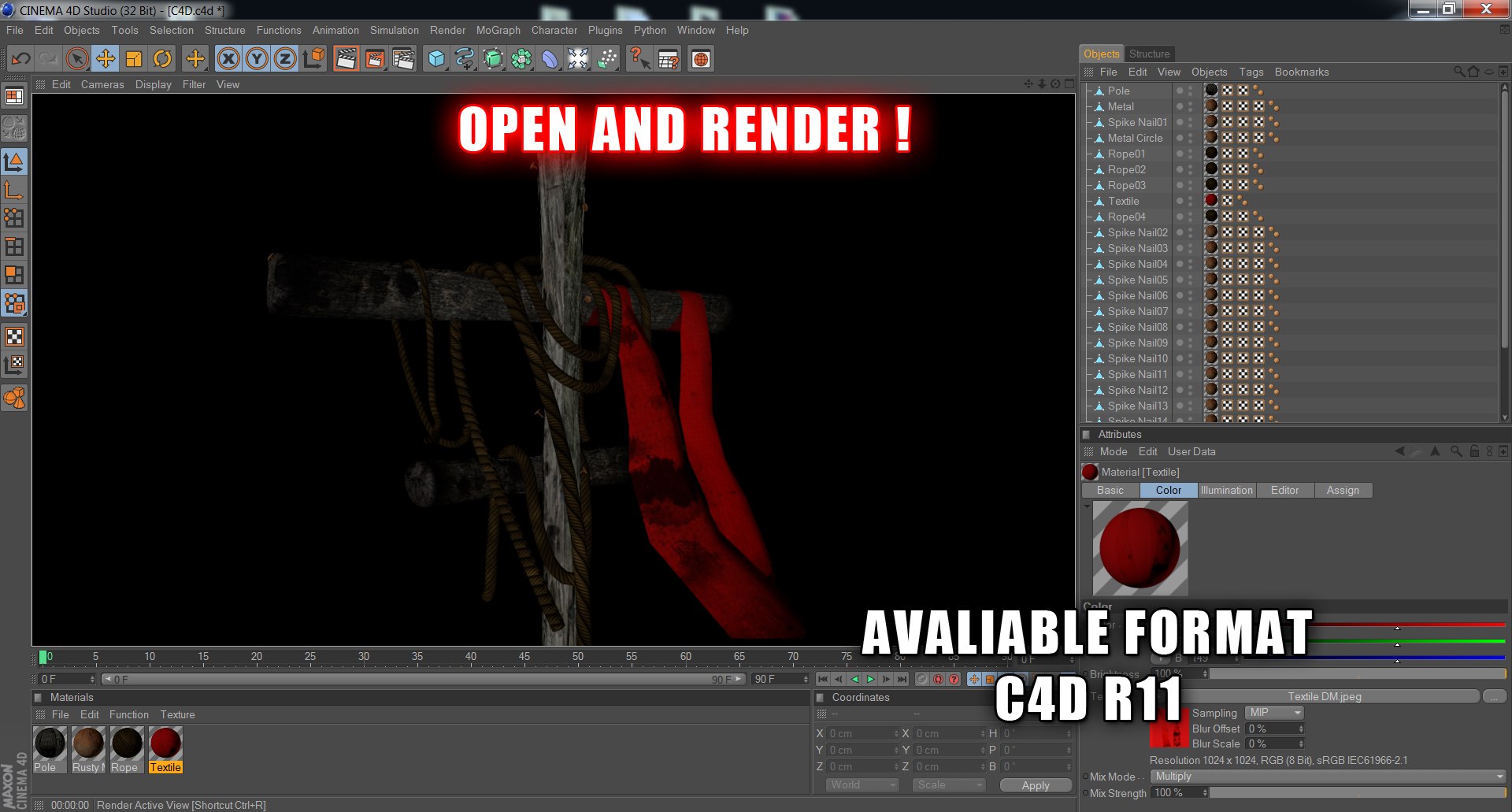Open the Assign material tab button

pos(1342,490)
